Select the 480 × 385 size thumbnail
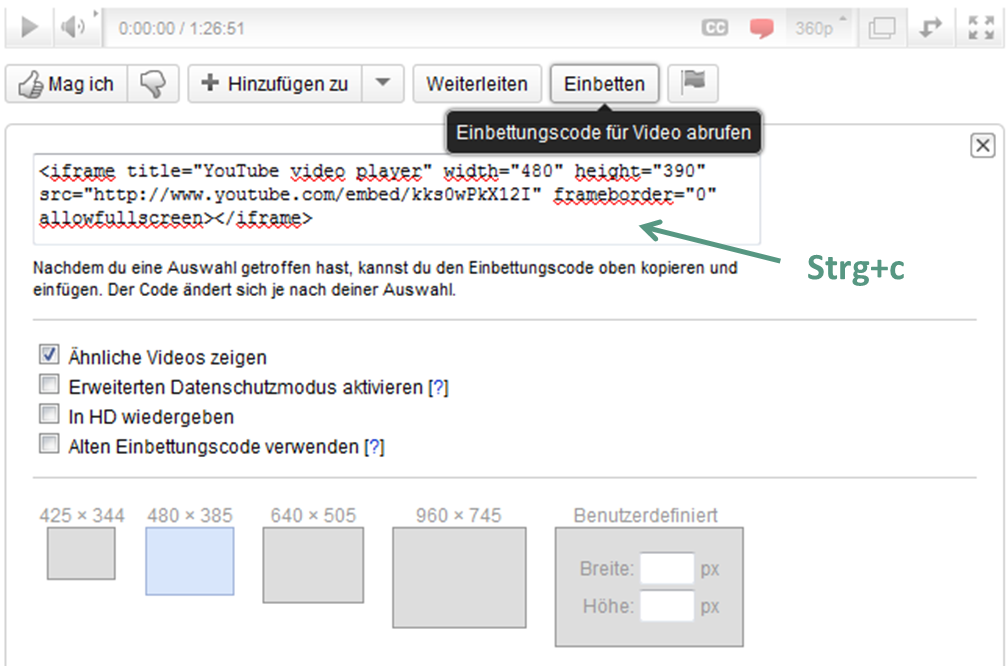 pyautogui.click(x=190, y=561)
